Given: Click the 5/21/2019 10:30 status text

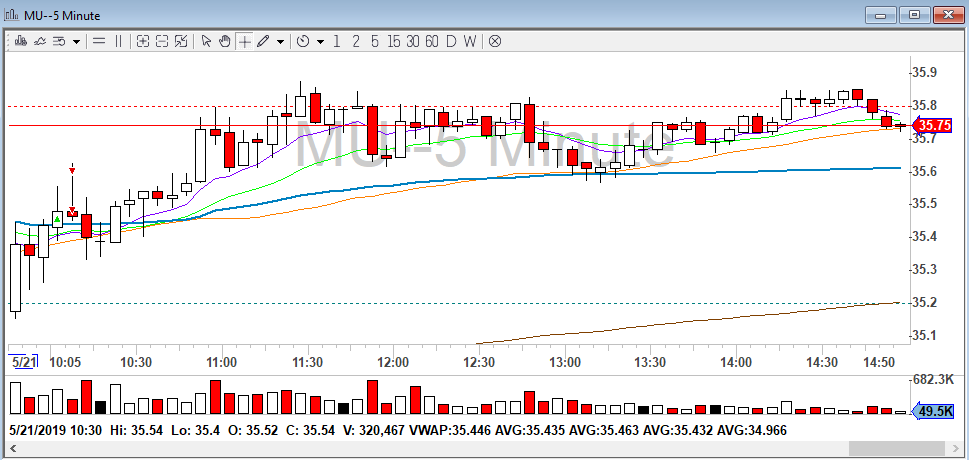Looking at the screenshot, I should click(56, 430).
